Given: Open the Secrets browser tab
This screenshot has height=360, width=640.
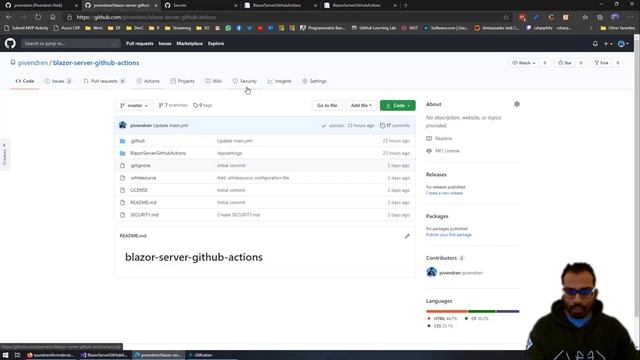Looking at the screenshot, I should pos(200,5).
